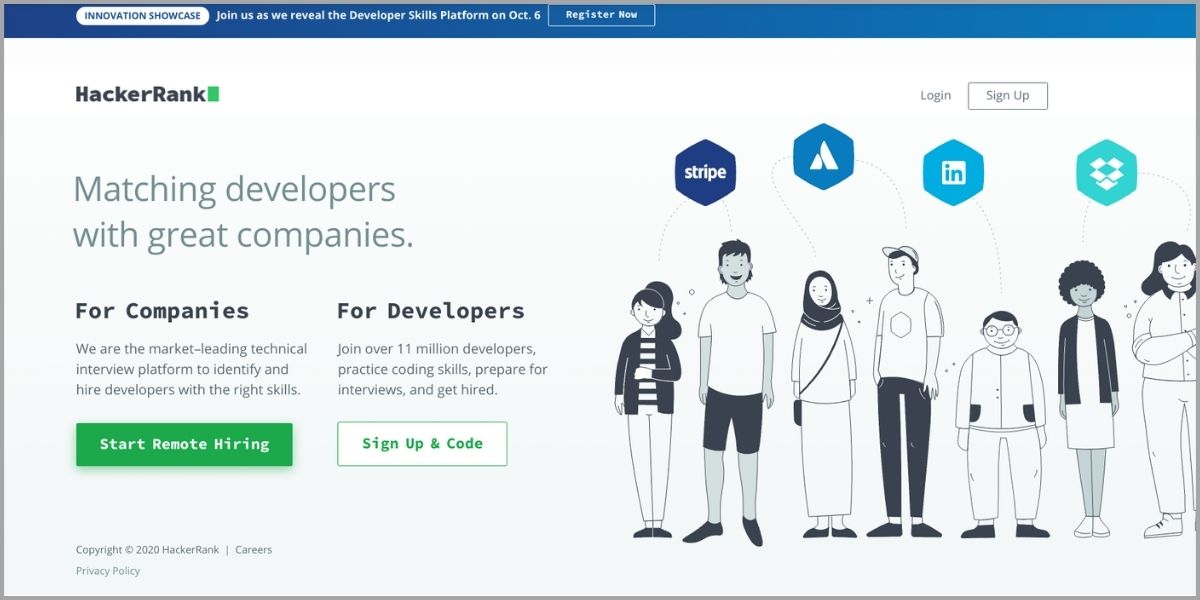Click the 'Join over 11 million developers' paragraph

tap(443, 370)
